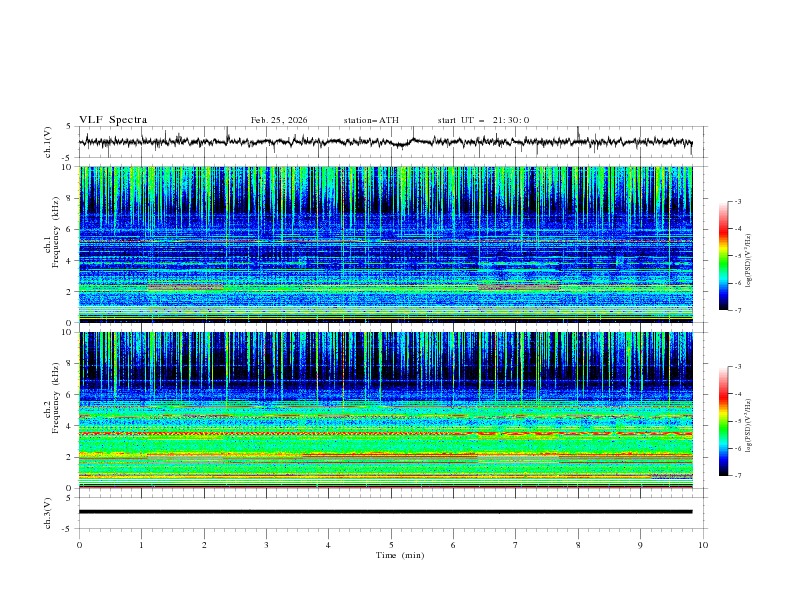The width and height of the screenshot is (792, 612).
Task: Click the time axis tick label "2"
Action: tap(205, 545)
